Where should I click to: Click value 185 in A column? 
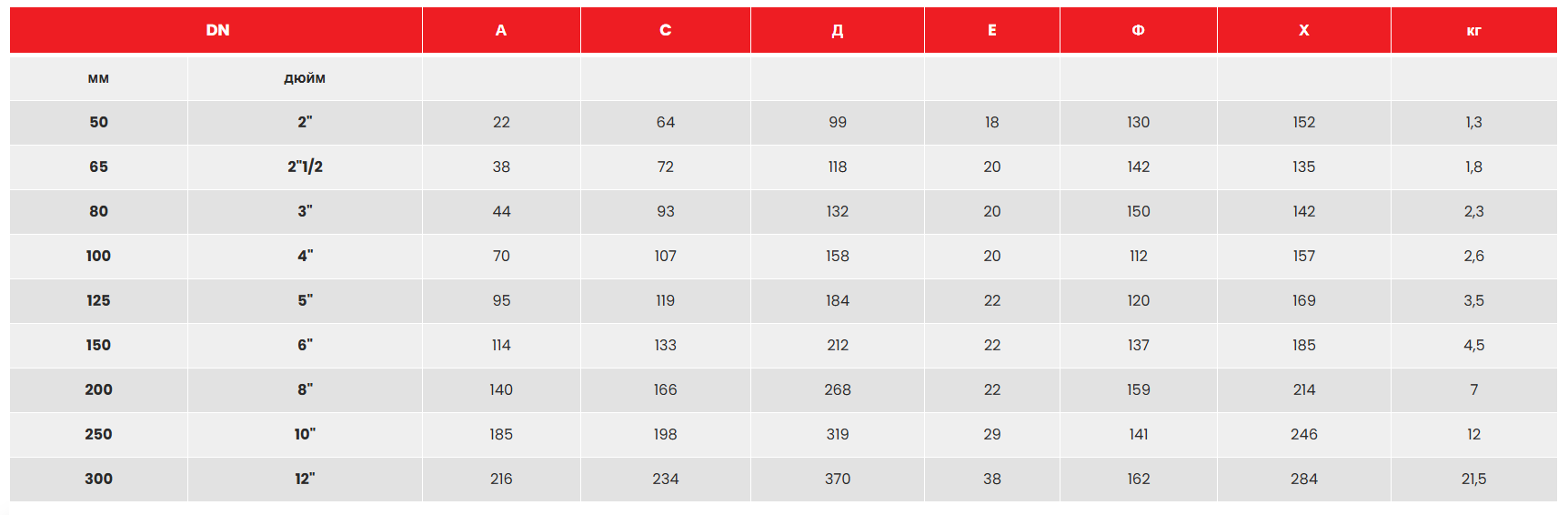coord(501,434)
